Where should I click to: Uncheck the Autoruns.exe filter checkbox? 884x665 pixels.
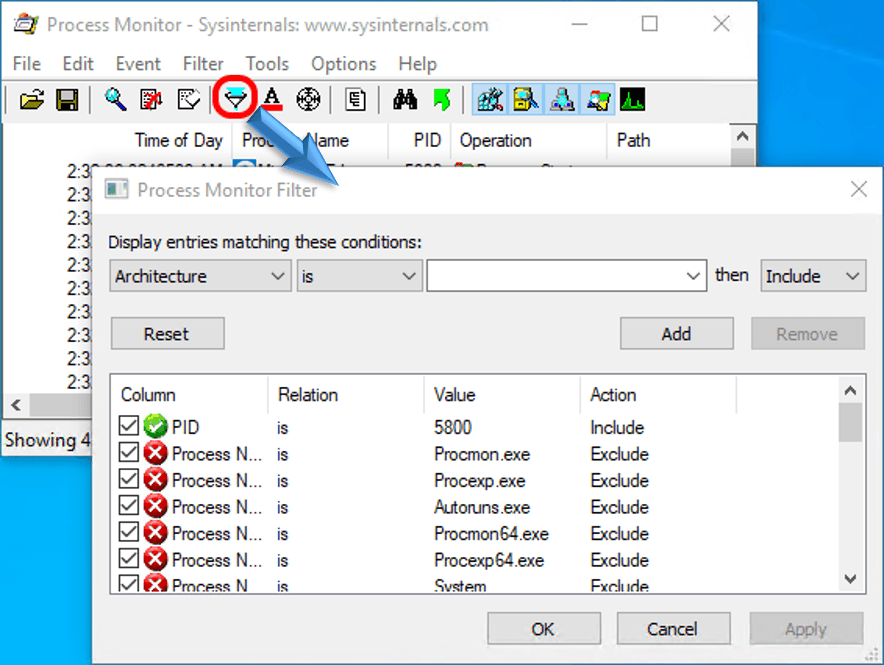coord(129,505)
